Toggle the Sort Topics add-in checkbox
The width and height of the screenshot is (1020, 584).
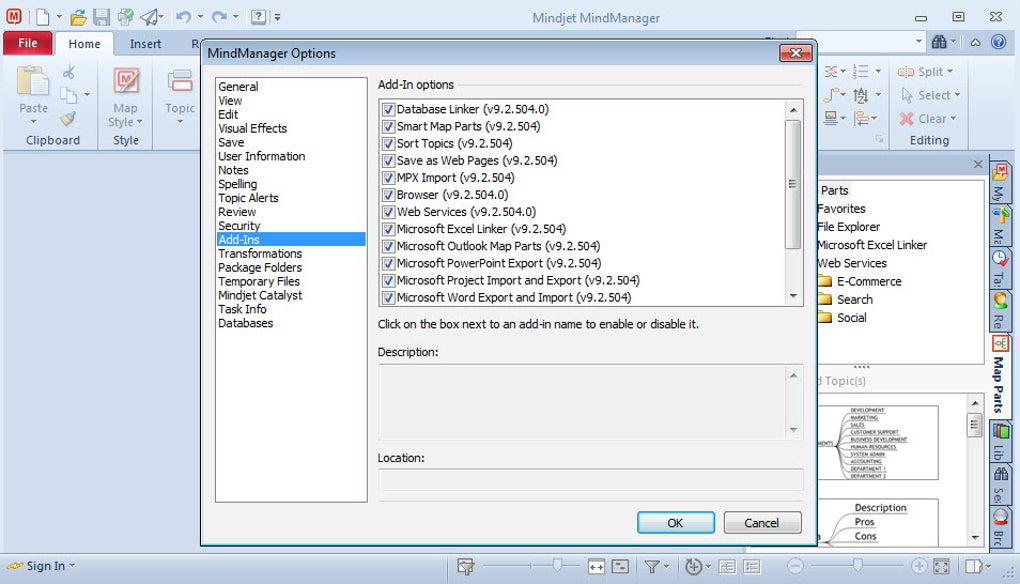click(388, 144)
